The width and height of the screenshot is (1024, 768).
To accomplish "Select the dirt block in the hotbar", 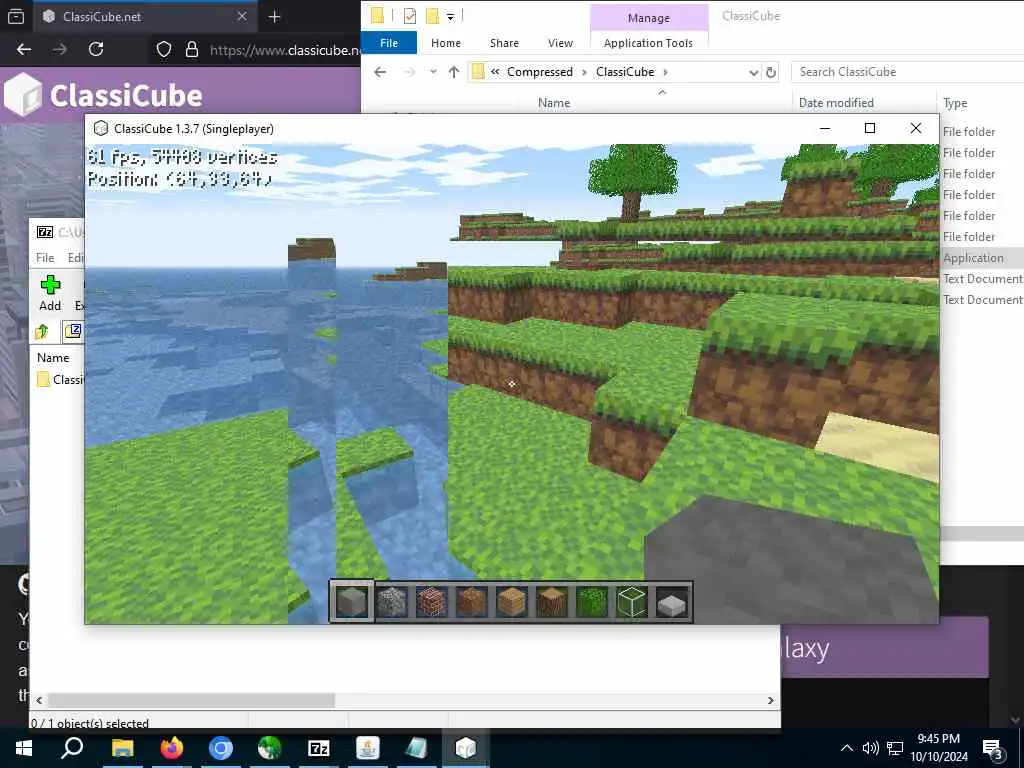I will 472,601.
